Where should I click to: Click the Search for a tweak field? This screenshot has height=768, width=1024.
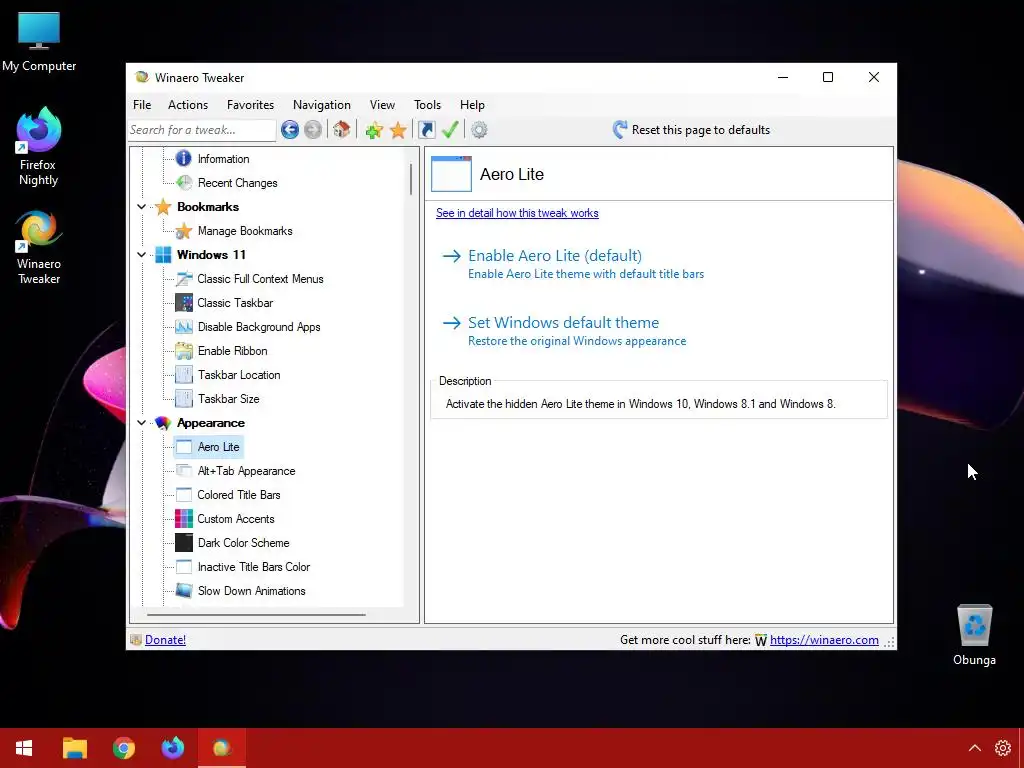click(x=202, y=130)
